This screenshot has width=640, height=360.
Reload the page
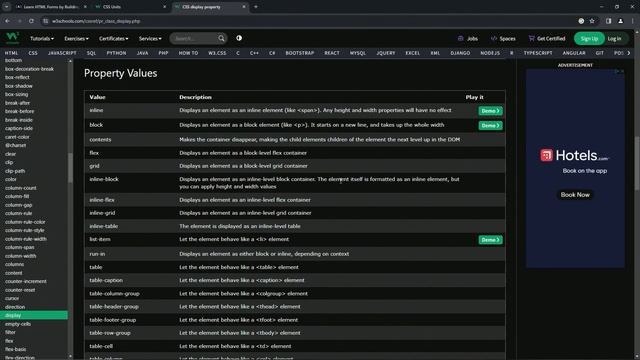(x=31, y=21)
